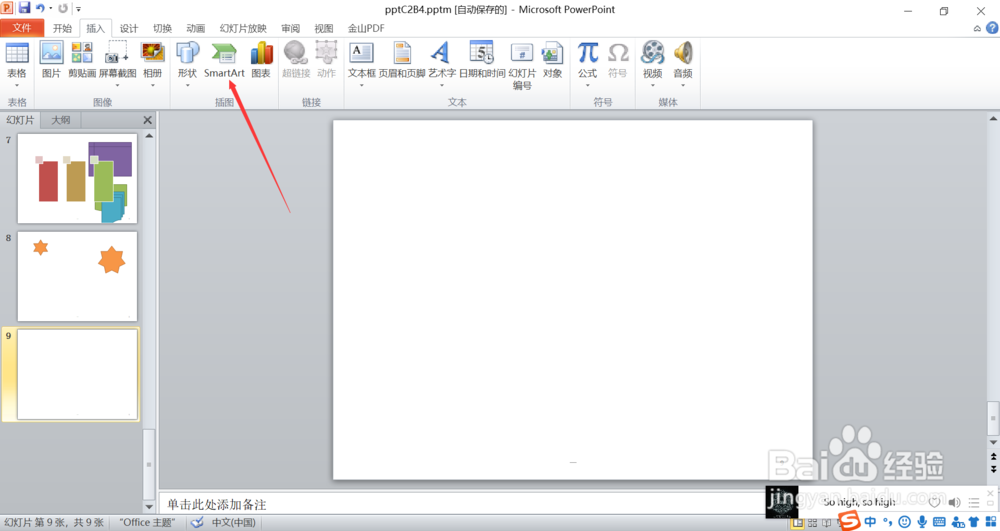
Task: Expand the 音频 dropdown arrow
Action: (683, 85)
